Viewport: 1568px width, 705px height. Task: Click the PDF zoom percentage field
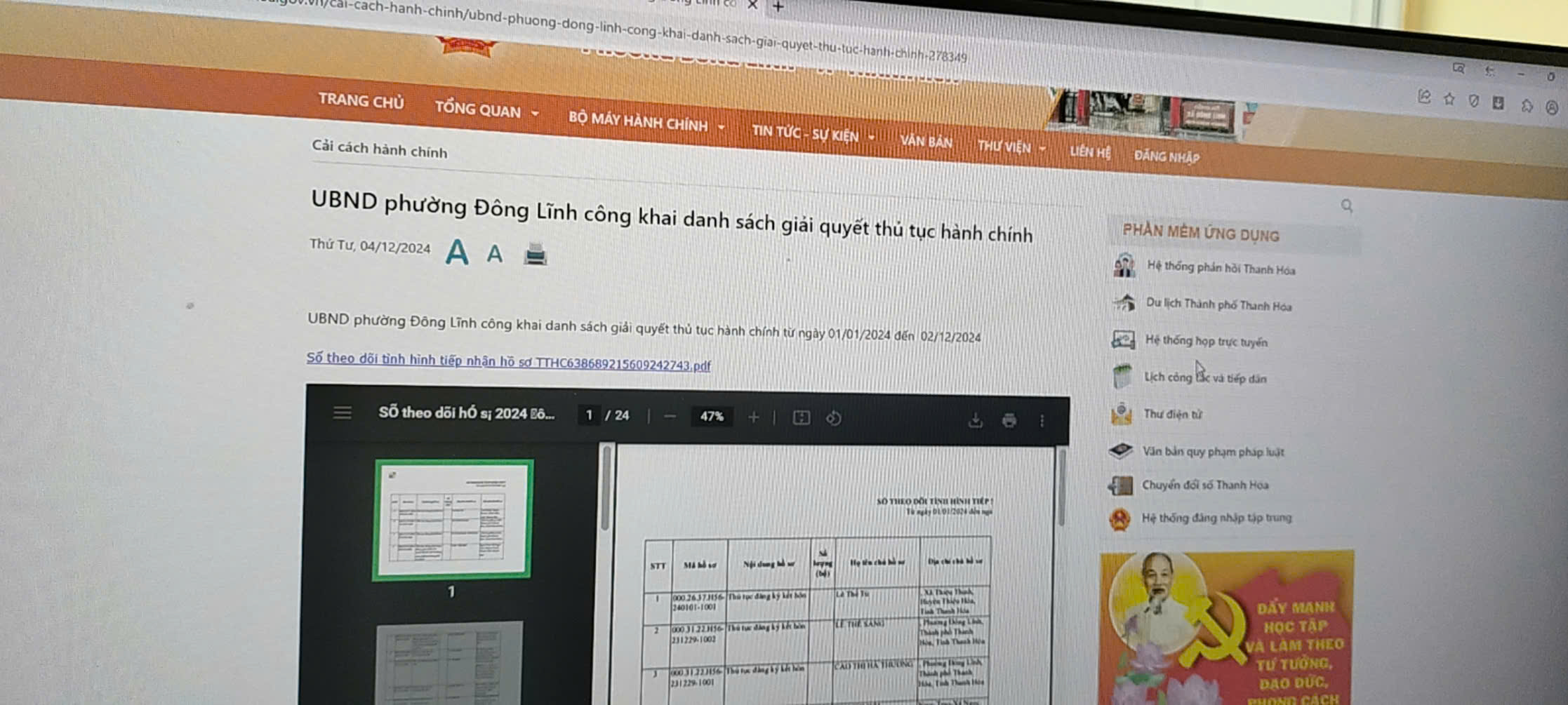711,417
